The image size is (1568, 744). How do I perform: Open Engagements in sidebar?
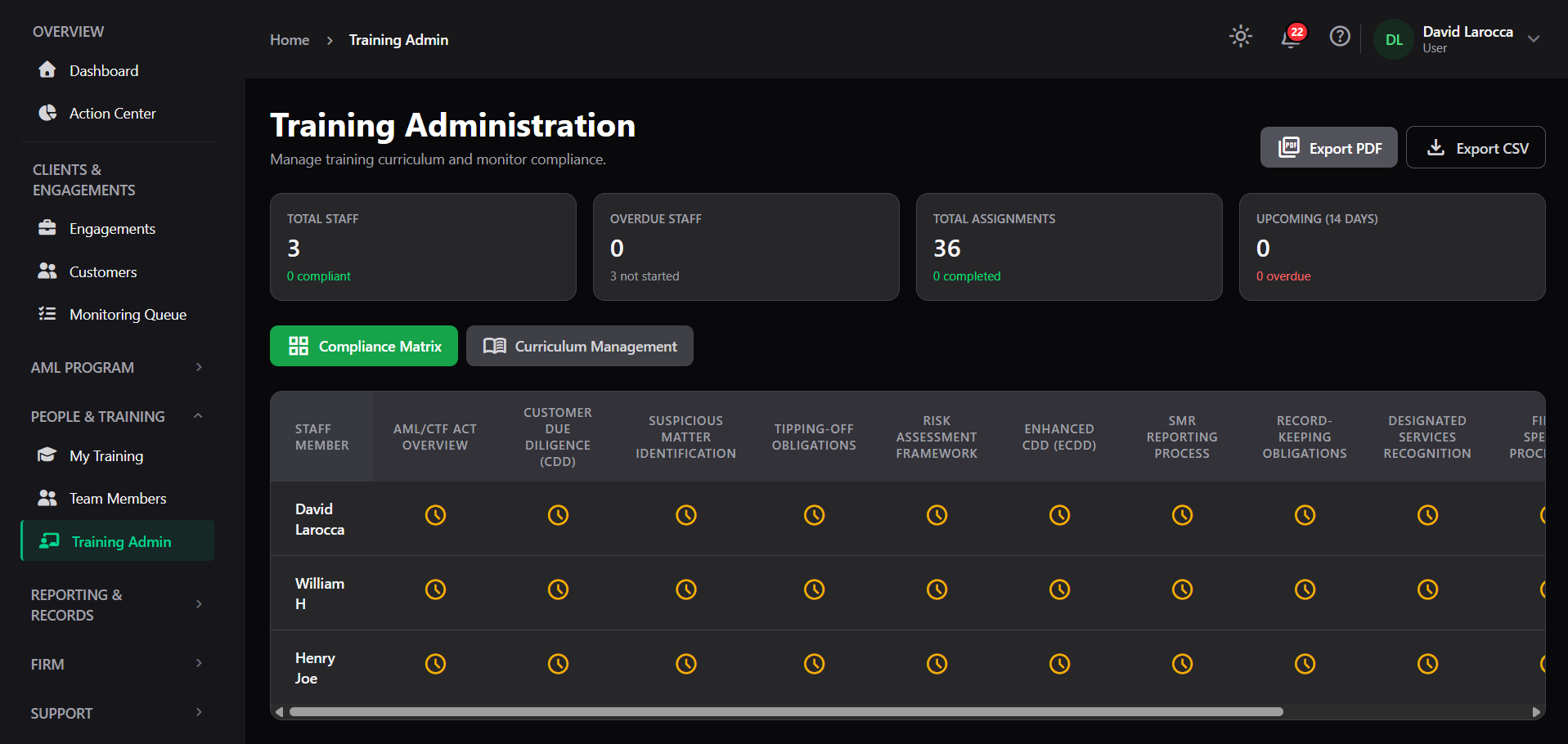pos(118,228)
